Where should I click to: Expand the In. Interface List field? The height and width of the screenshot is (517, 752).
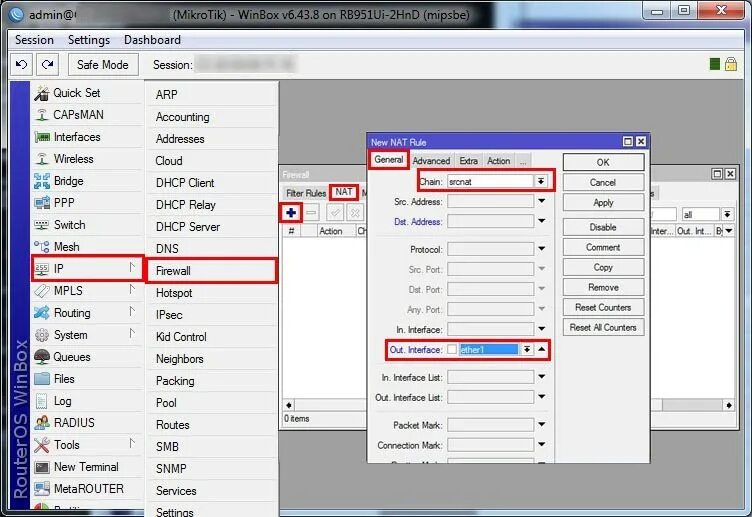[541, 377]
